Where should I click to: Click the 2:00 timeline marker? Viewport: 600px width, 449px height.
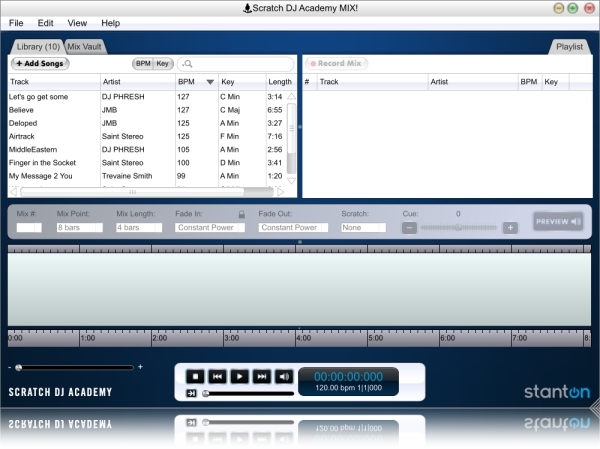[x=160, y=338]
